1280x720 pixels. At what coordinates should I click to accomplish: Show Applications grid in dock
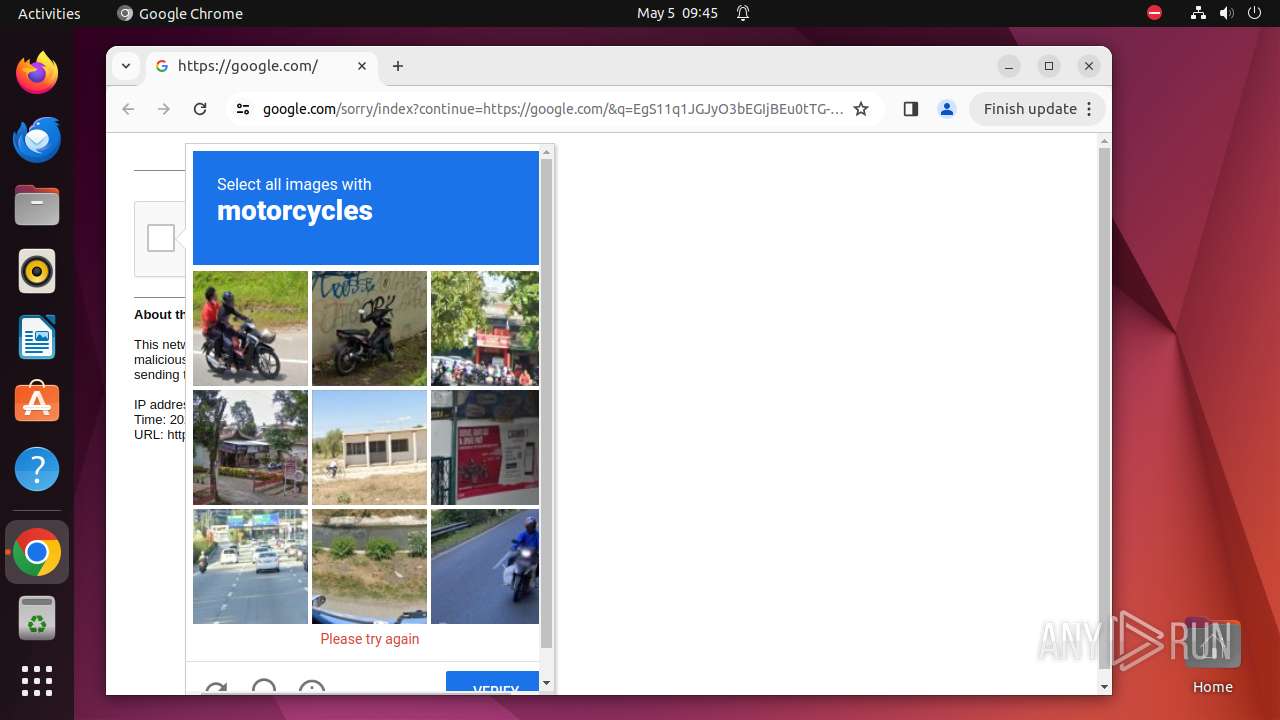[37, 681]
